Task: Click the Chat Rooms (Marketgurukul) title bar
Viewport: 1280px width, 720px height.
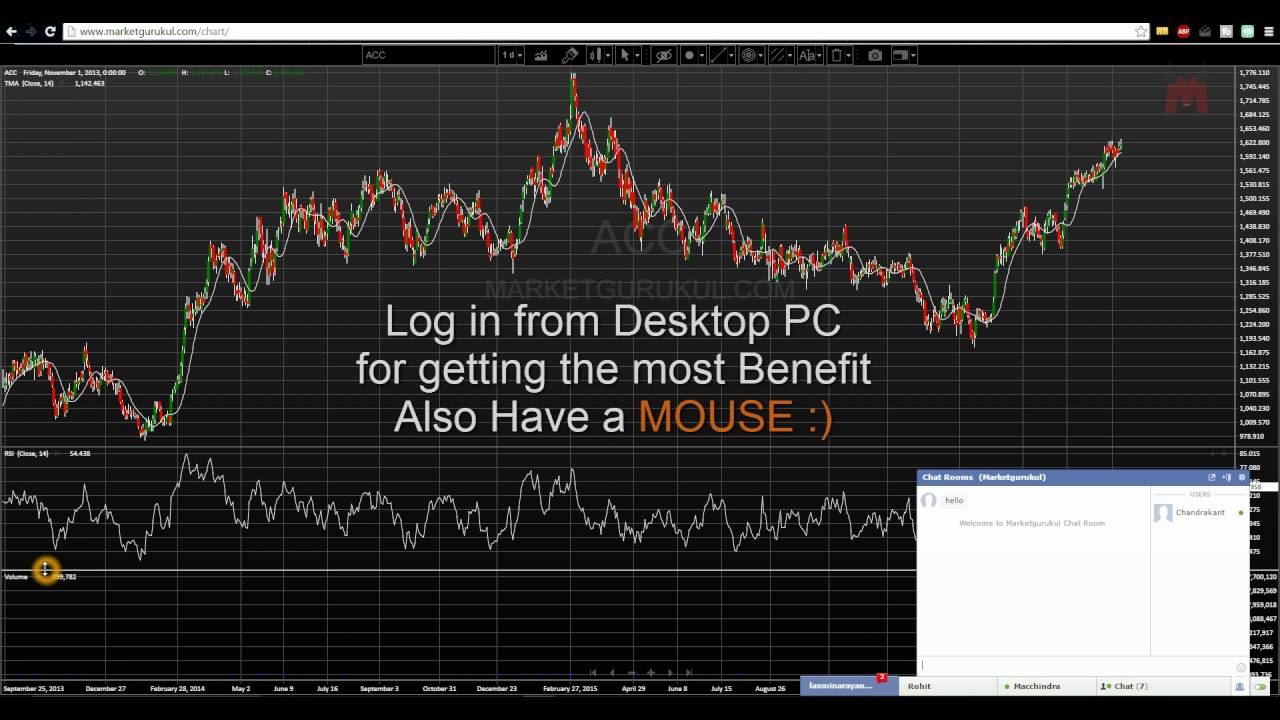Action: click(x=1083, y=477)
